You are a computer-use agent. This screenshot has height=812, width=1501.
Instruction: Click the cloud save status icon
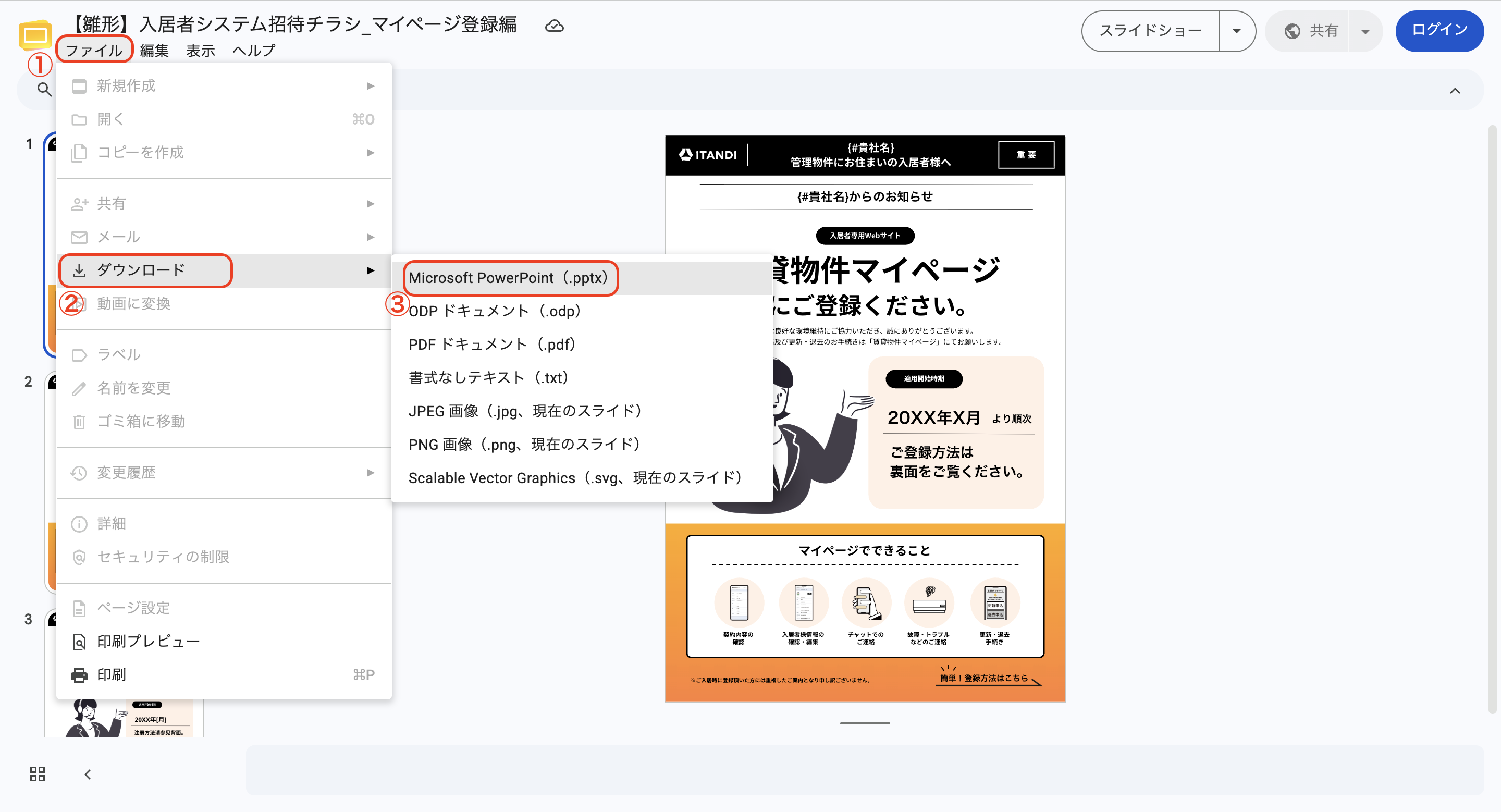click(x=554, y=26)
